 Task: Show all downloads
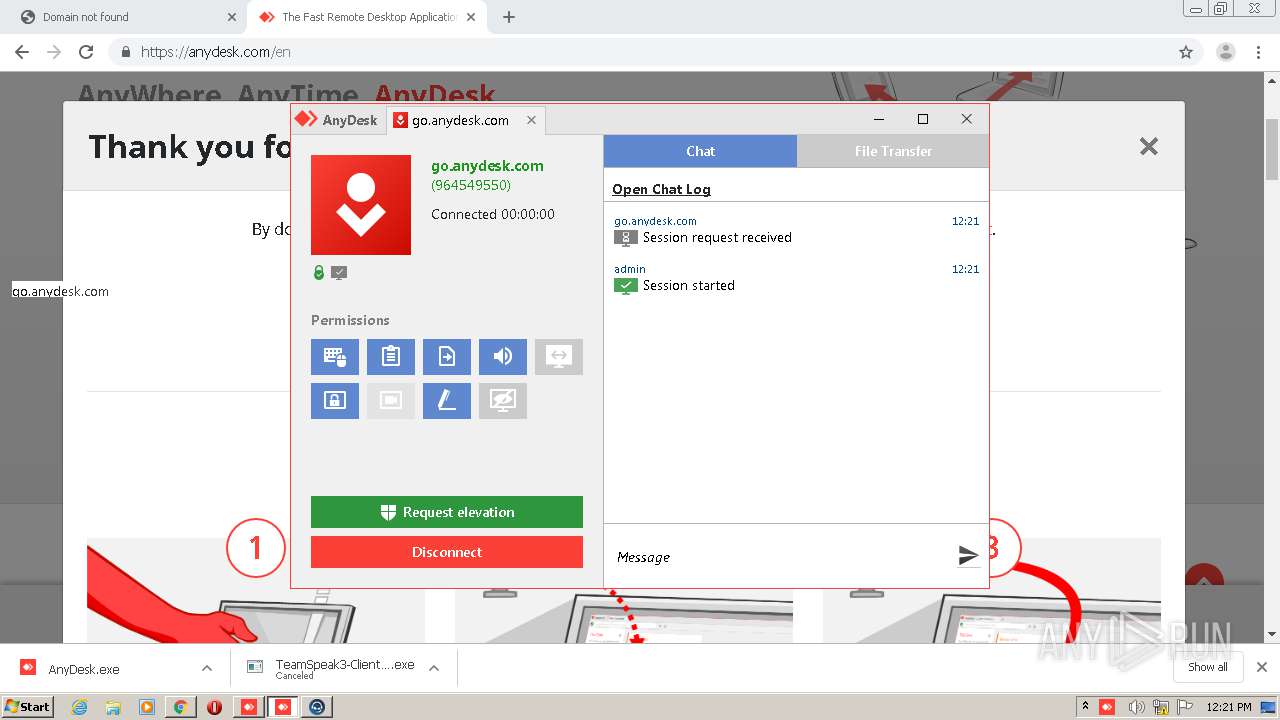coord(1208,667)
